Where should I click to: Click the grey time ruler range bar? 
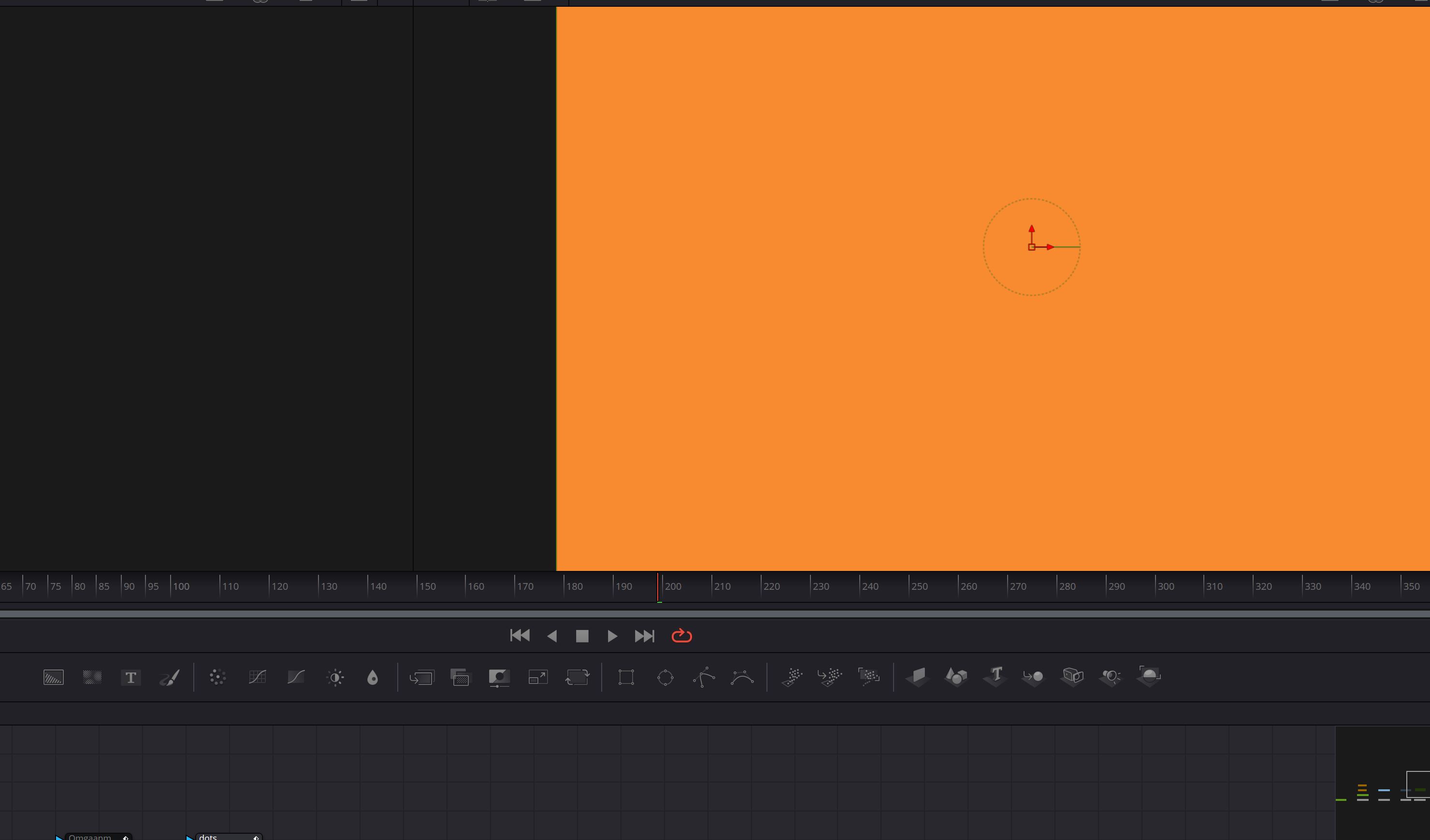click(x=715, y=614)
